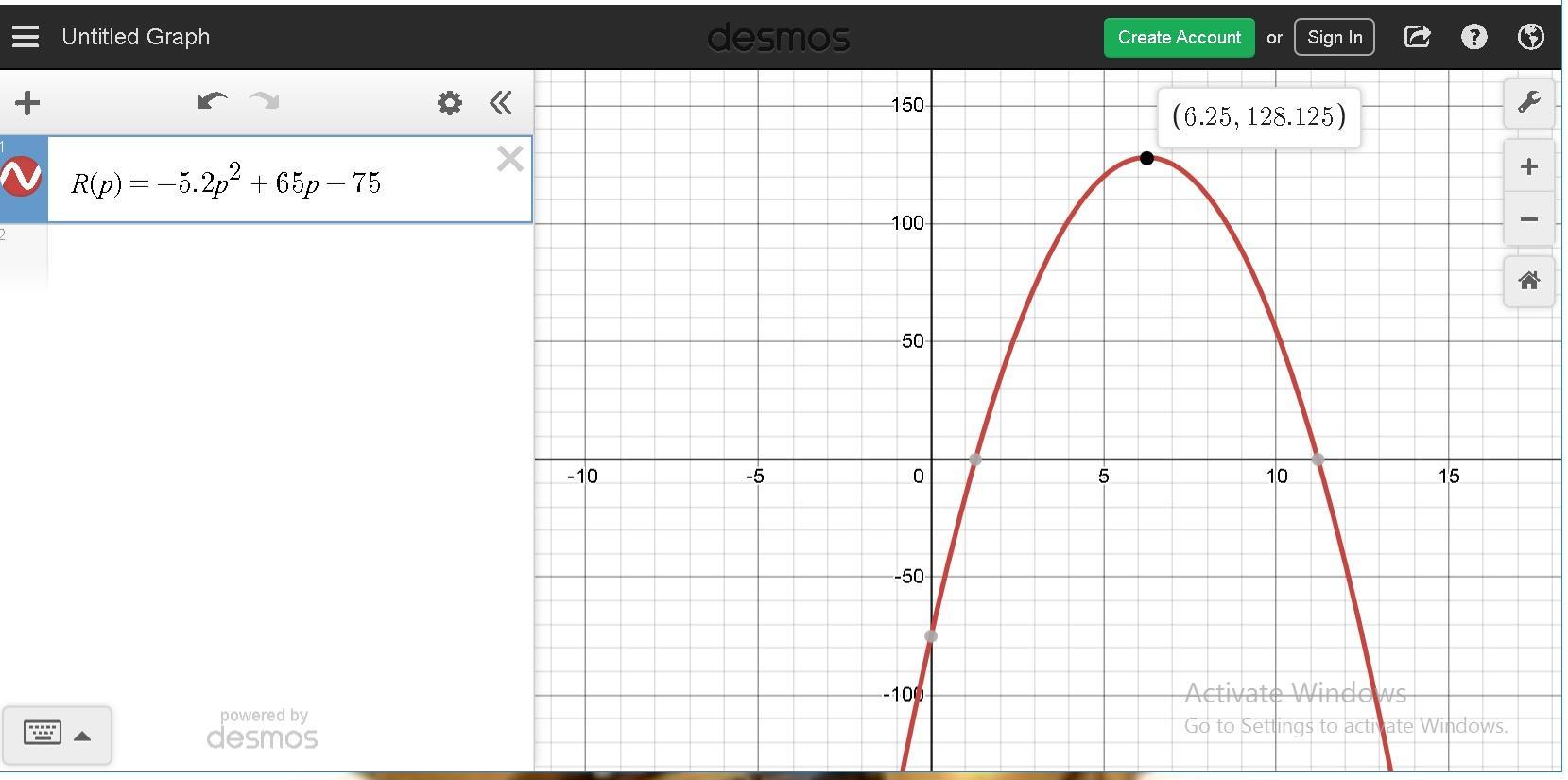Click the y-intercept point on the curve

click(931, 636)
